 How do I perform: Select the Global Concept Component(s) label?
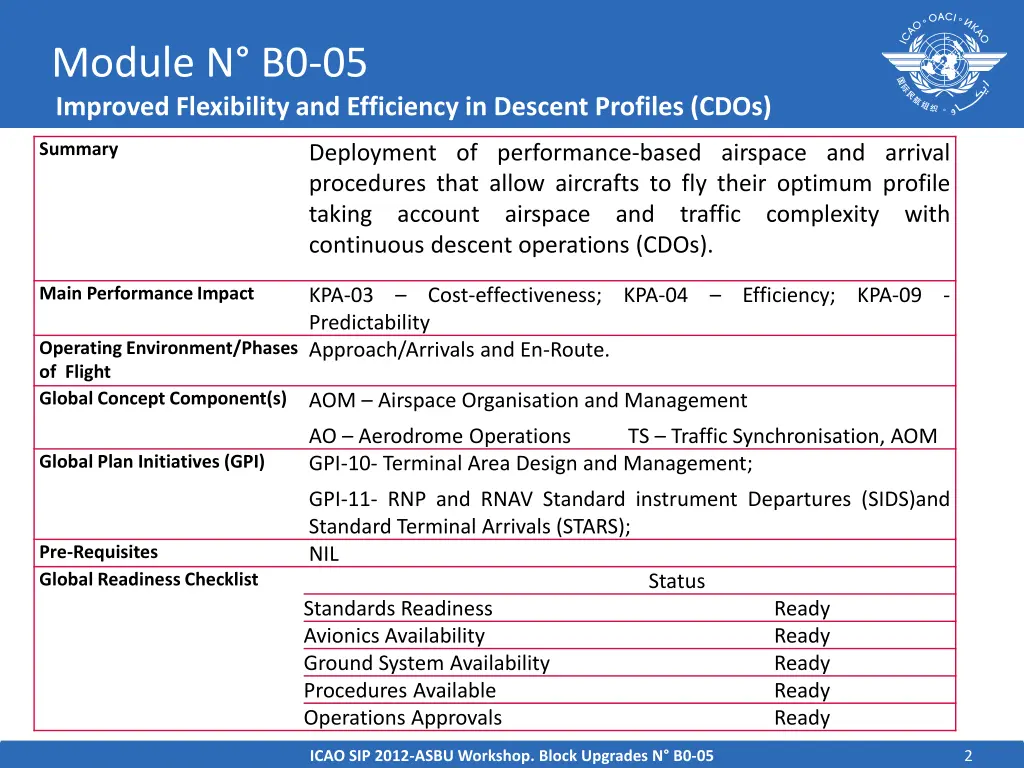163,399
